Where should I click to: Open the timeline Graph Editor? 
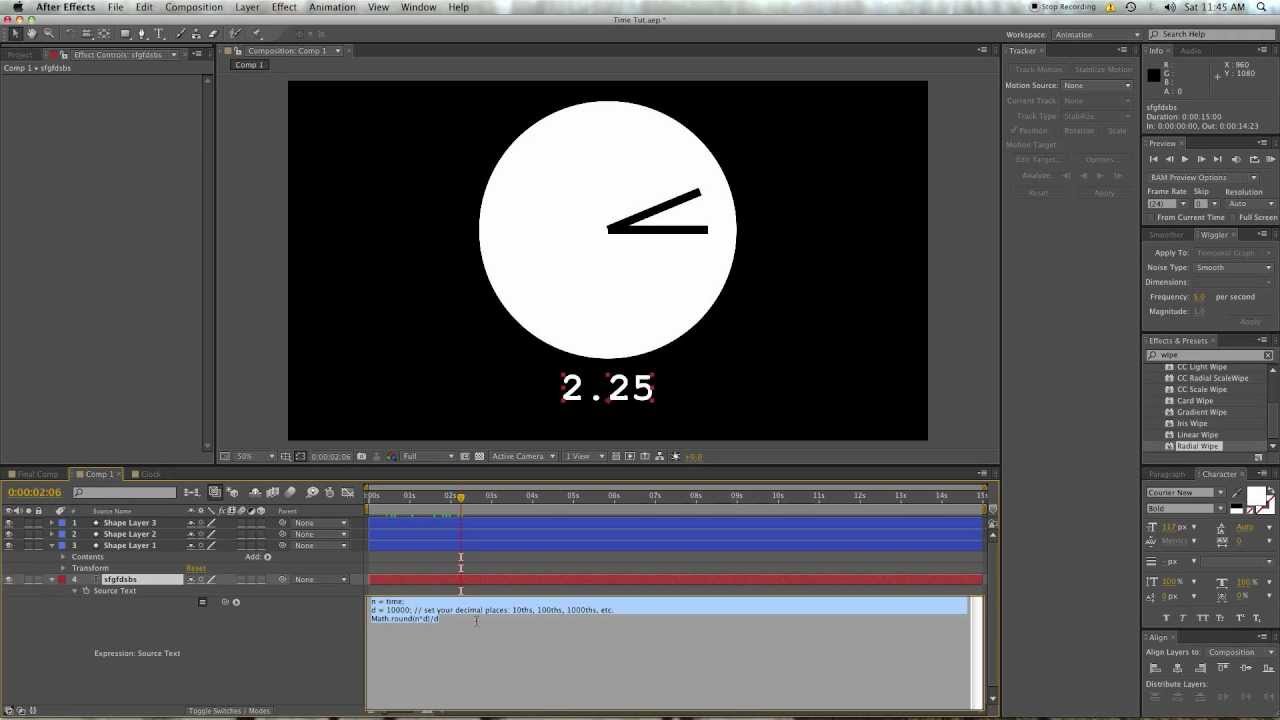(x=348, y=492)
